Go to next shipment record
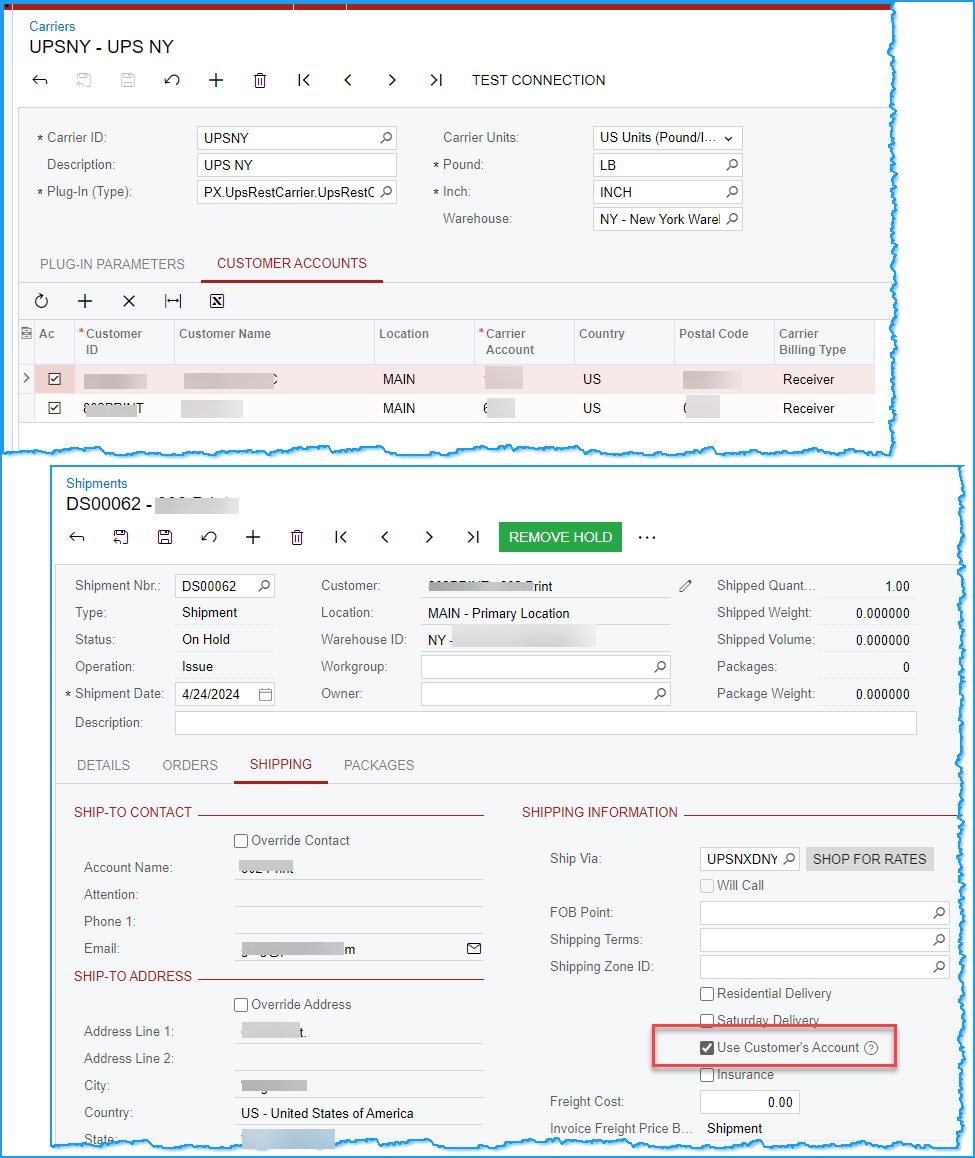Viewport: 975px width, 1158px height. point(428,537)
